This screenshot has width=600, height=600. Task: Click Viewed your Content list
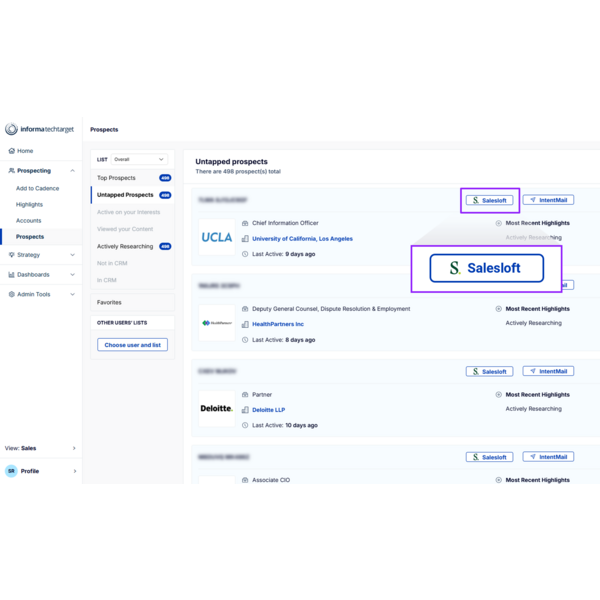[x=125, y=229]
